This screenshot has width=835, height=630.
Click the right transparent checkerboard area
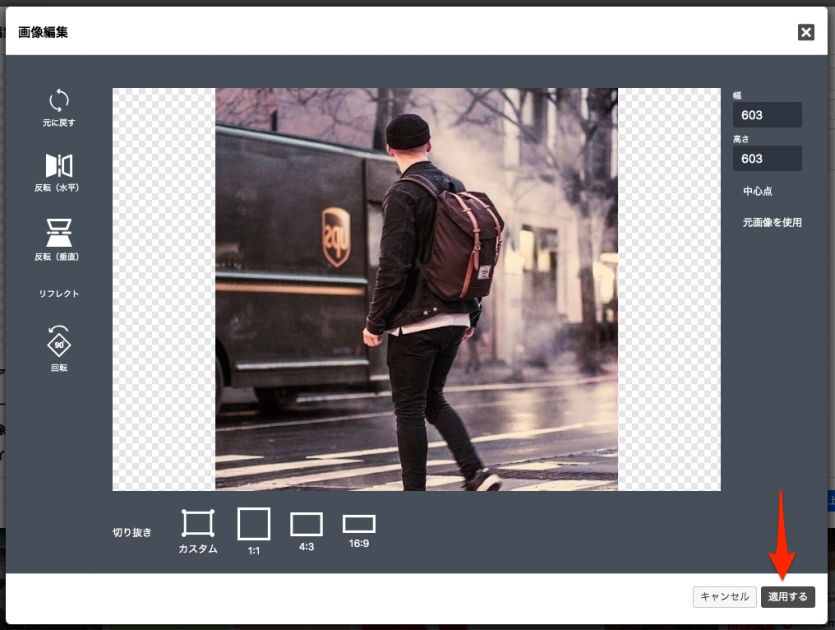click(668, 290)
